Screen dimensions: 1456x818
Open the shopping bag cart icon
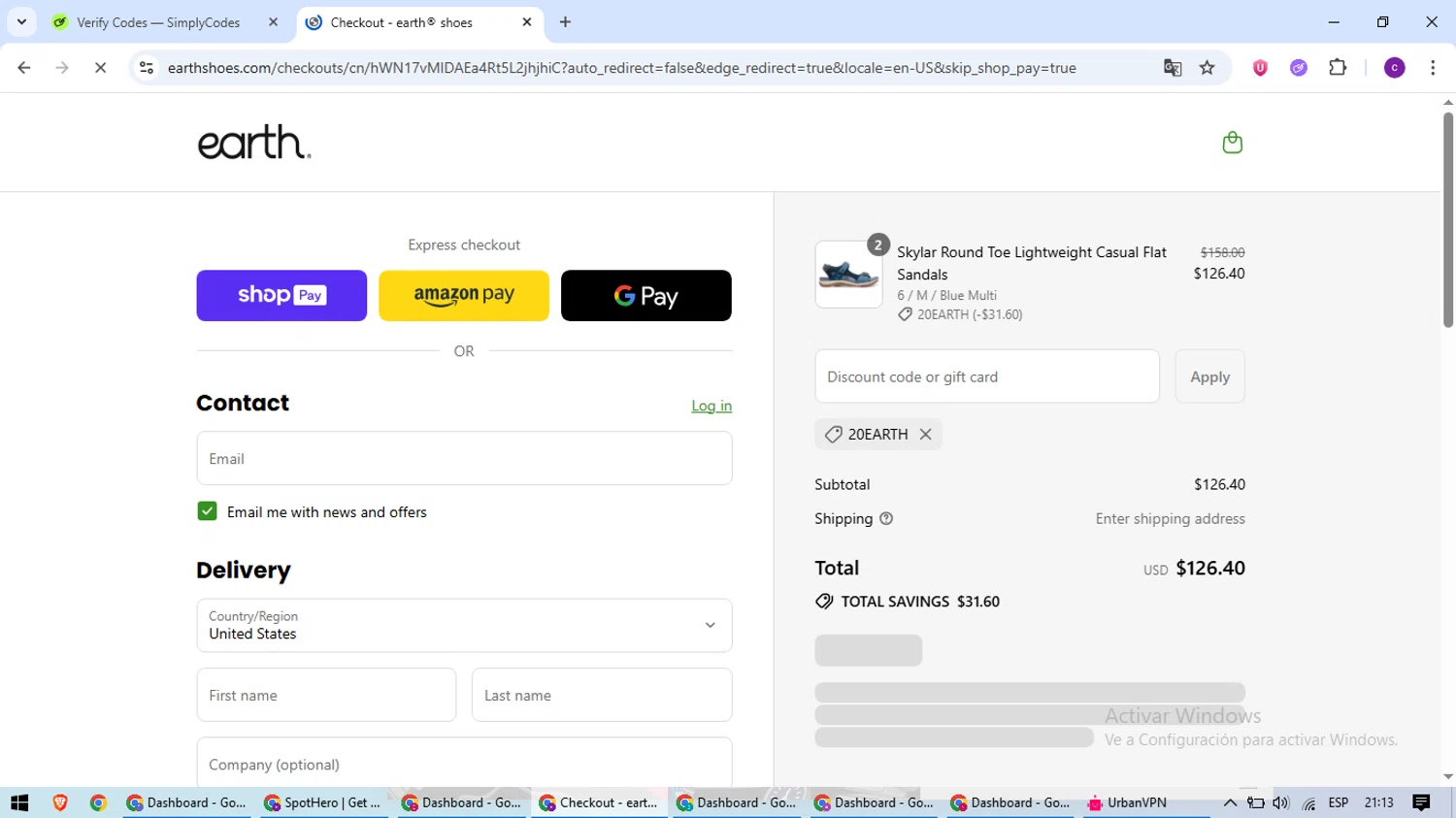(1232, 143)
